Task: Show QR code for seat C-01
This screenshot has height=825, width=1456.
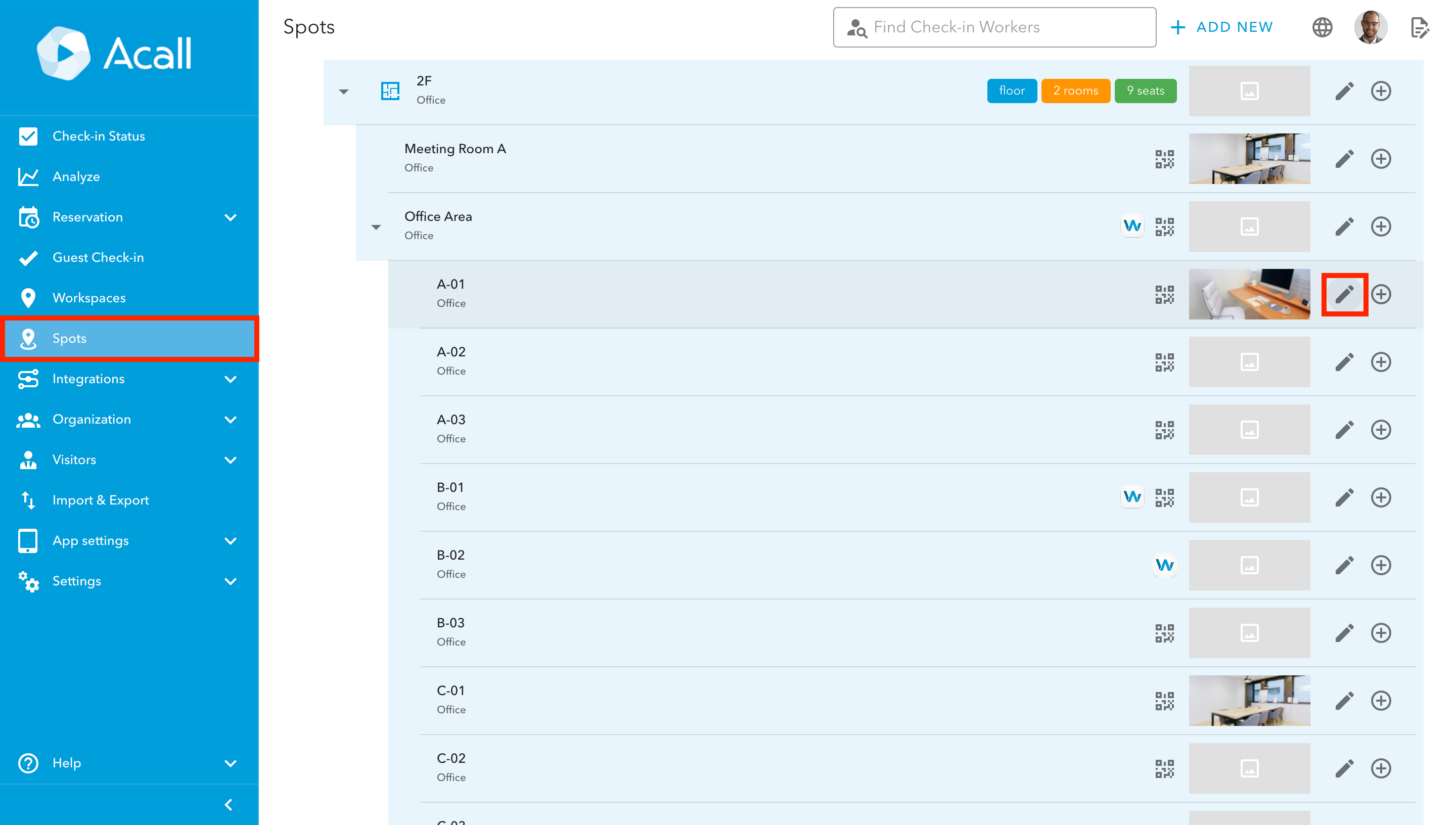Action: coord(1164,701)
